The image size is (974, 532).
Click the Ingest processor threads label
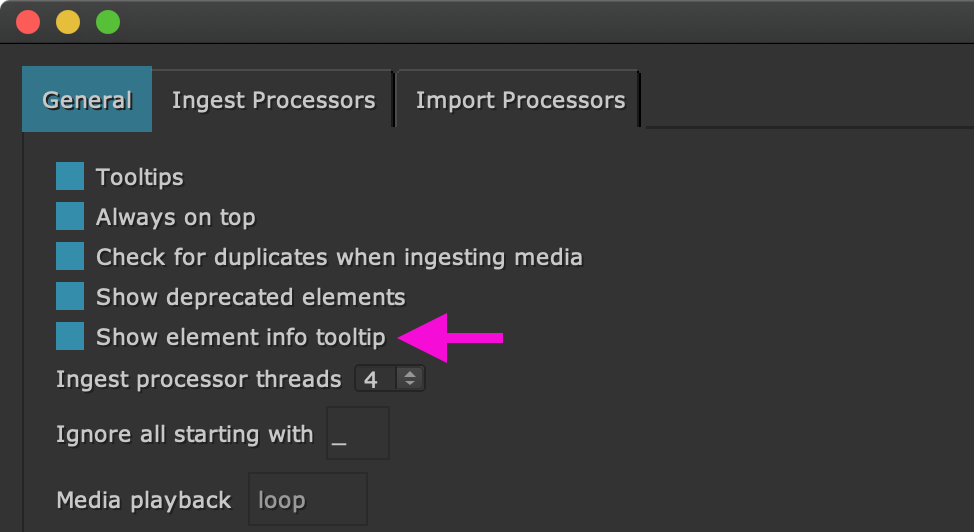198,379
